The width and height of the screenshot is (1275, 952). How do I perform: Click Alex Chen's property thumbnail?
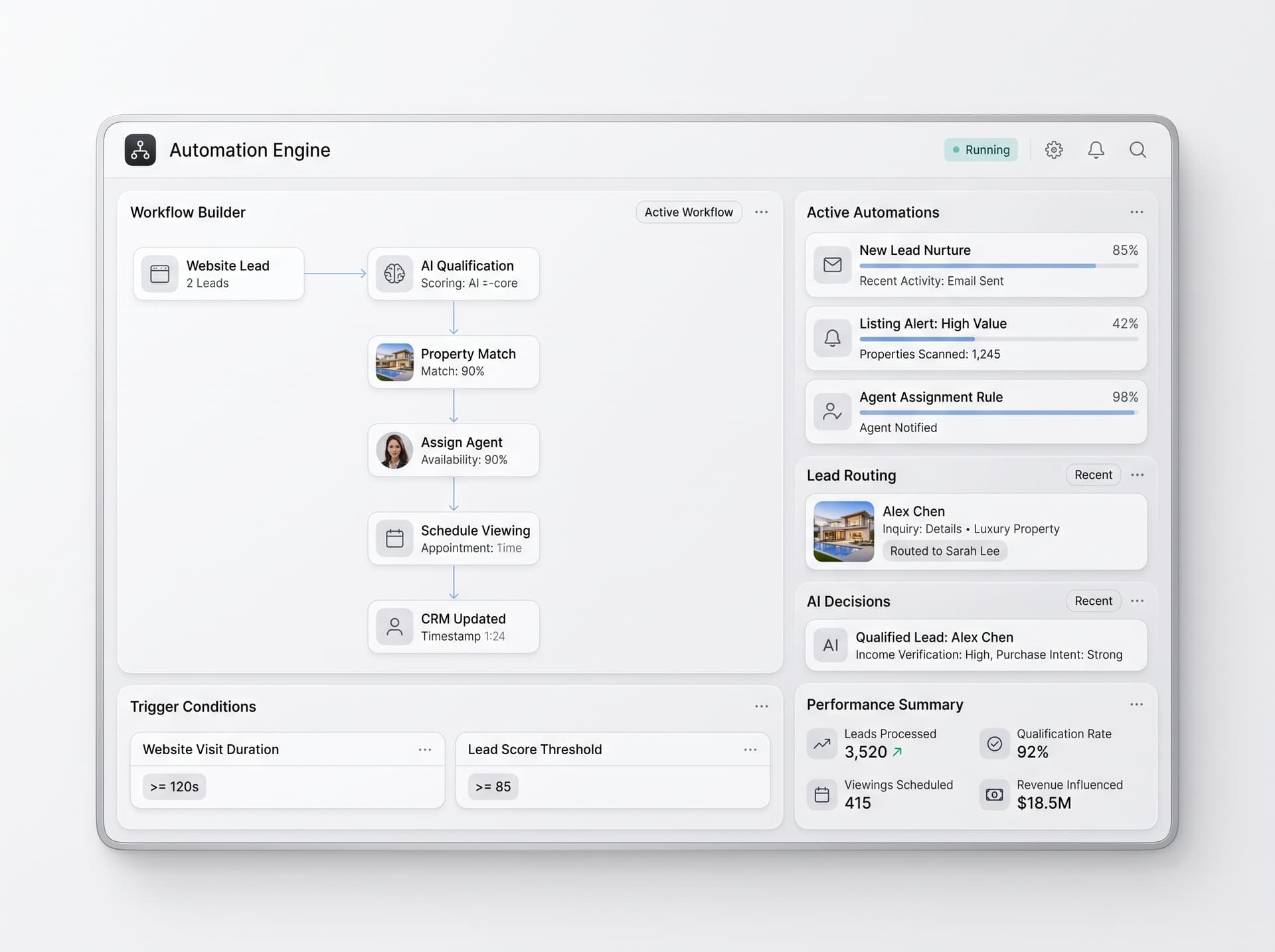(843, 531)
